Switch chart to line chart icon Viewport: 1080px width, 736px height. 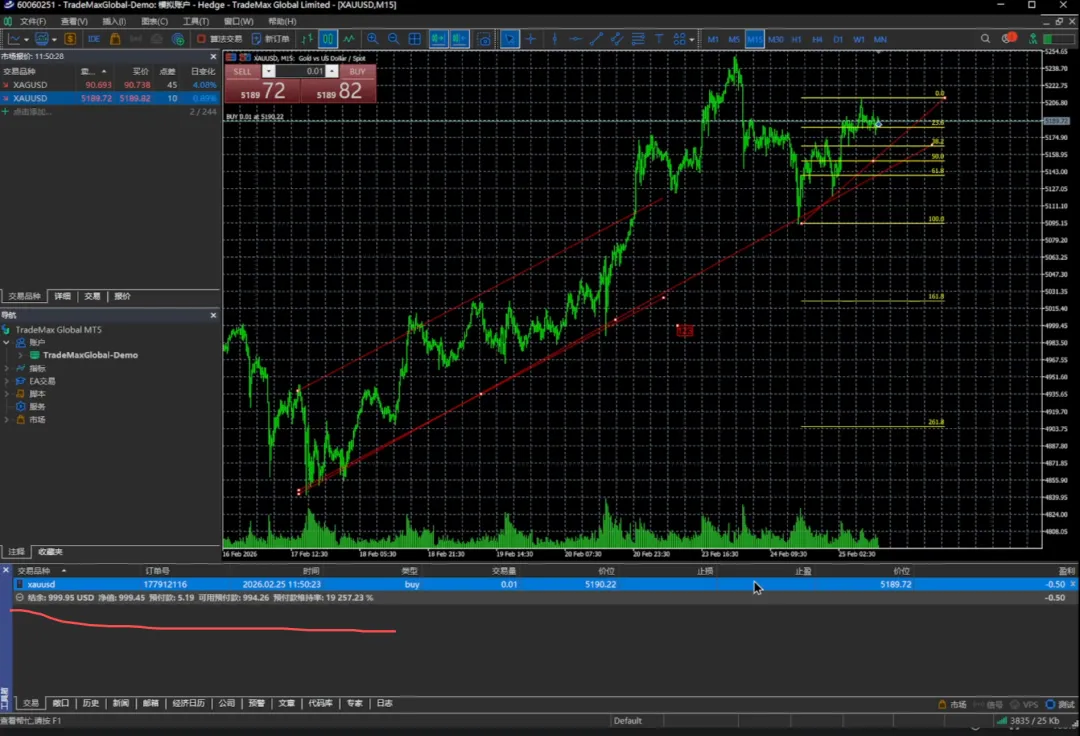(349, 39)
